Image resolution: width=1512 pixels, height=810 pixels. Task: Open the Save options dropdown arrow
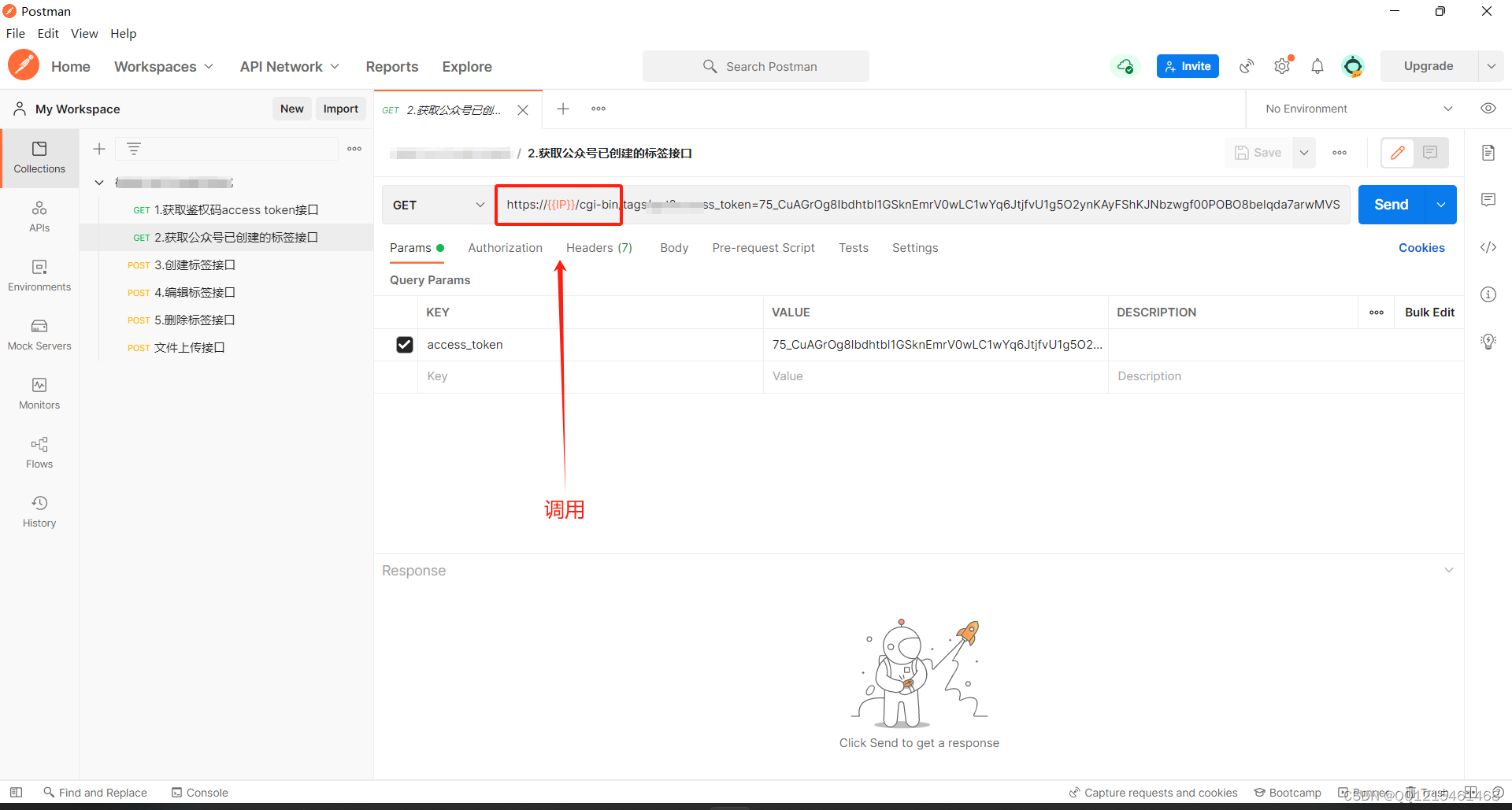coord(1304,153)
